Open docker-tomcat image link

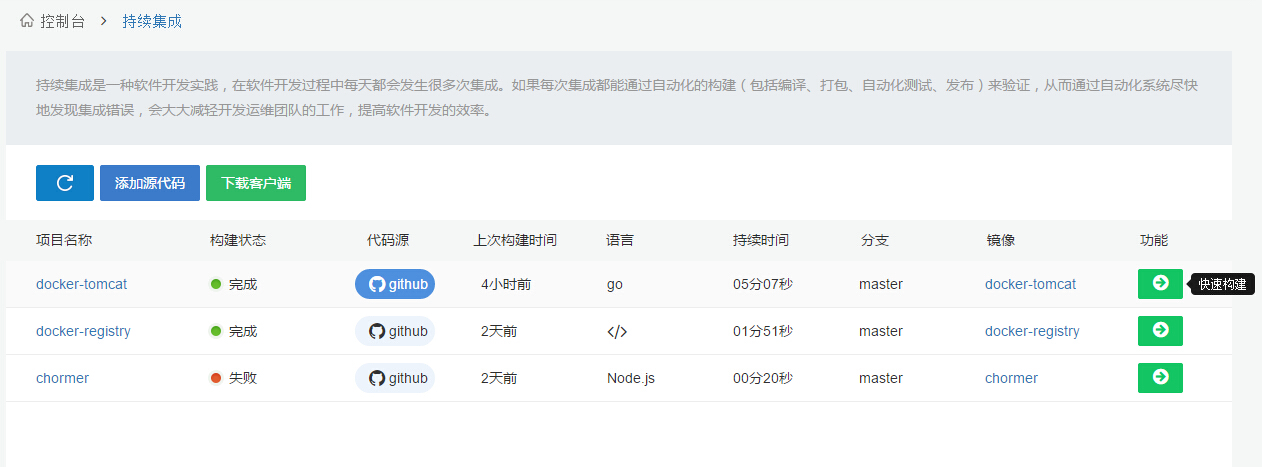1030,284
